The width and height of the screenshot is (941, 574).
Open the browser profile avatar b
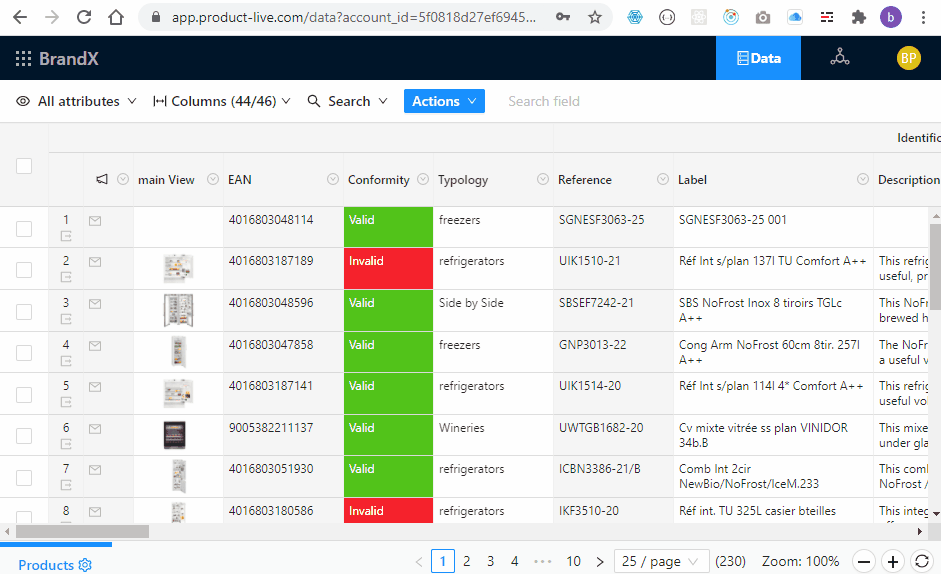[x=891, y=17]
